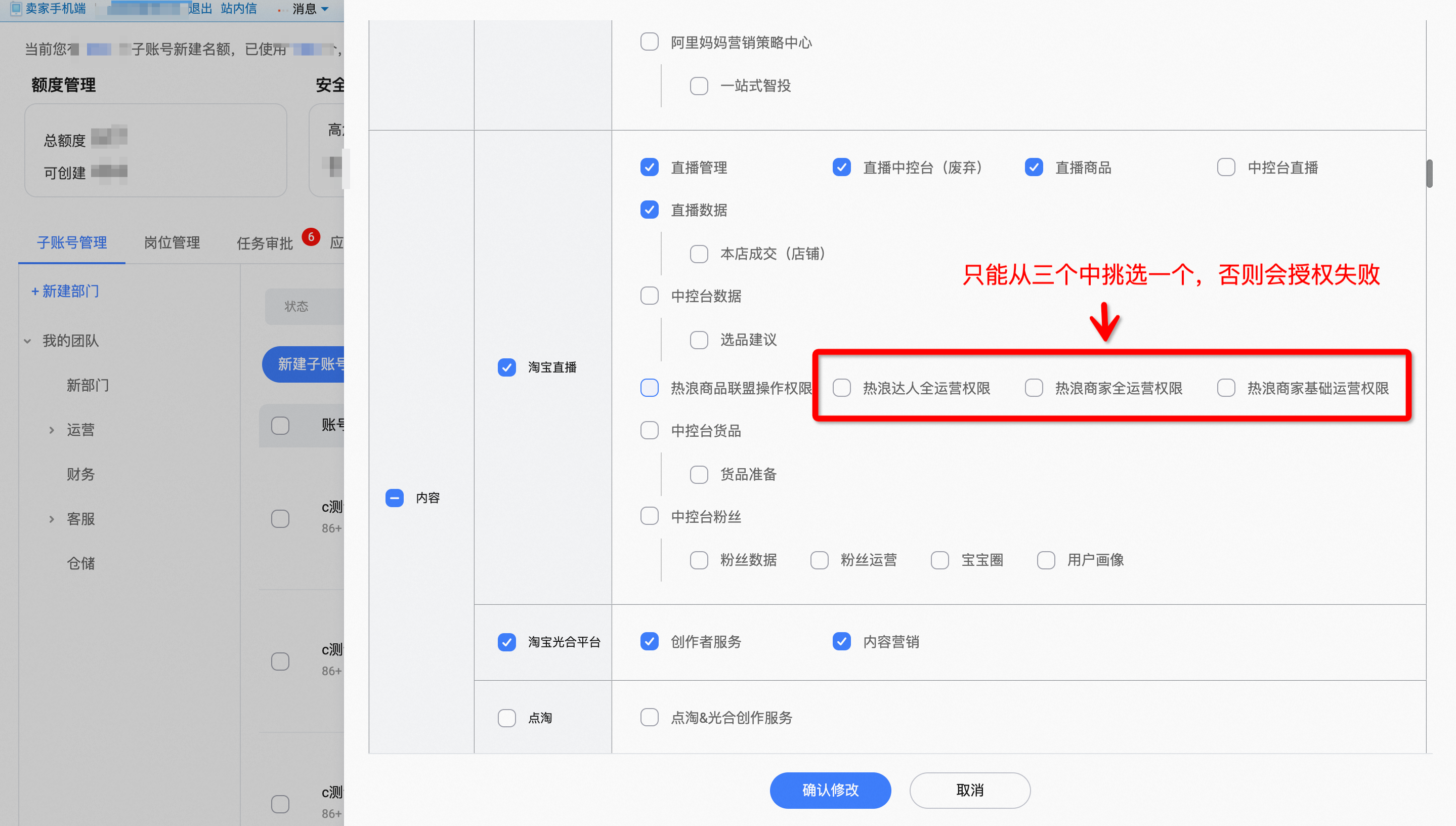The height and width of the screenshot is (826, 1456).
Task: Expand the 客服 department node
Action: pos(52,519)
